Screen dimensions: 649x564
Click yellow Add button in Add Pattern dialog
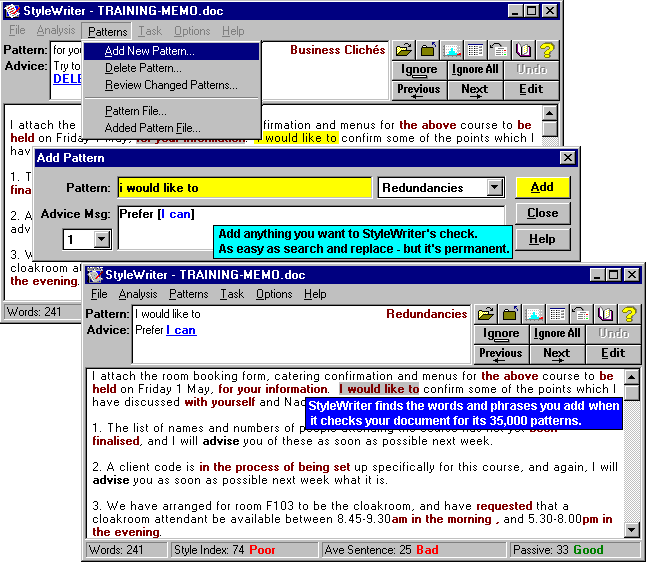[x=542, y=187]
